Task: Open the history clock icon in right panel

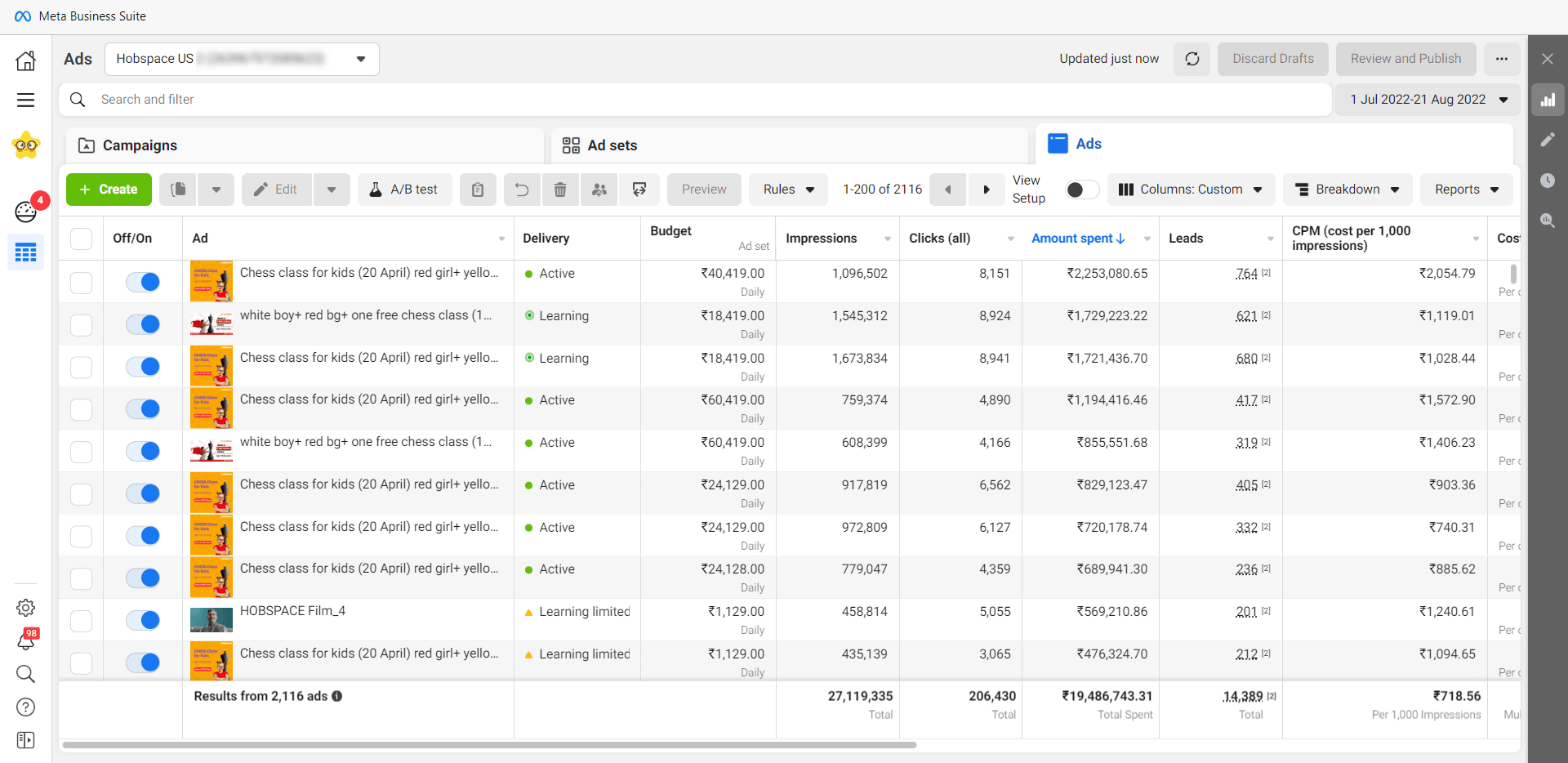Action: [x=1548, y=181]
